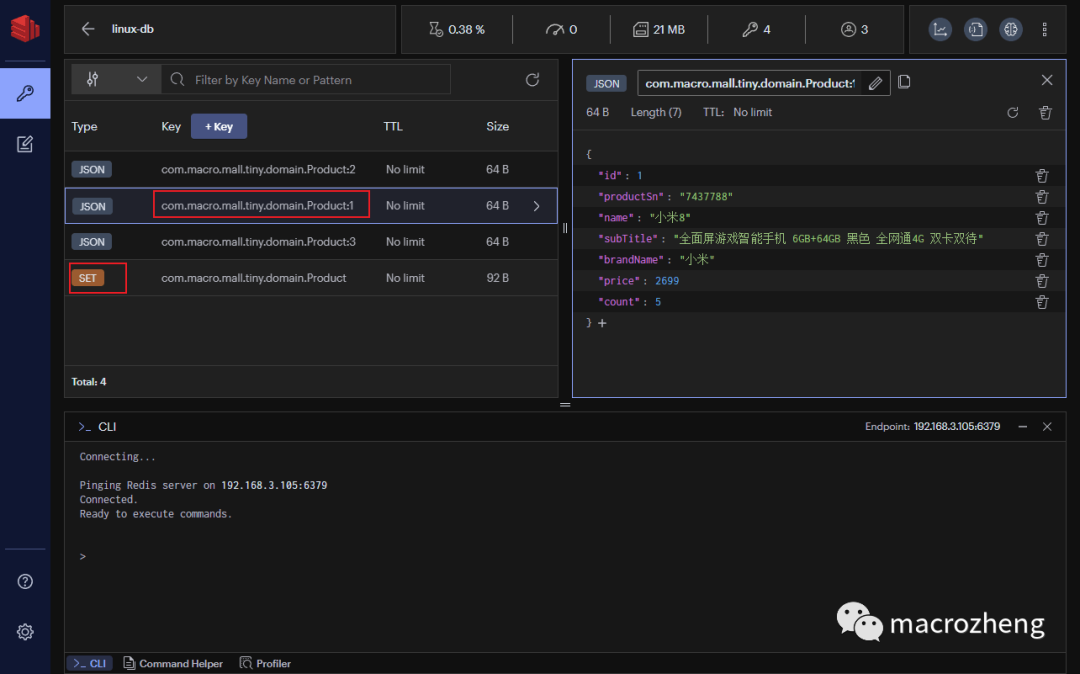The width and height of the screenshot is (1080, 674).
Task: Open the Analysis tools chart icon
Action: (939, 29)
